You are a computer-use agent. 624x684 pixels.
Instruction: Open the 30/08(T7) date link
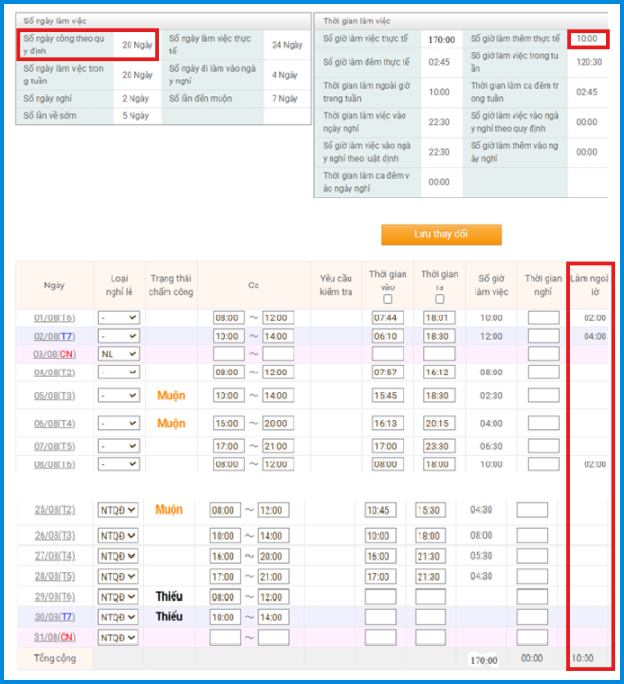pos(55,617)
